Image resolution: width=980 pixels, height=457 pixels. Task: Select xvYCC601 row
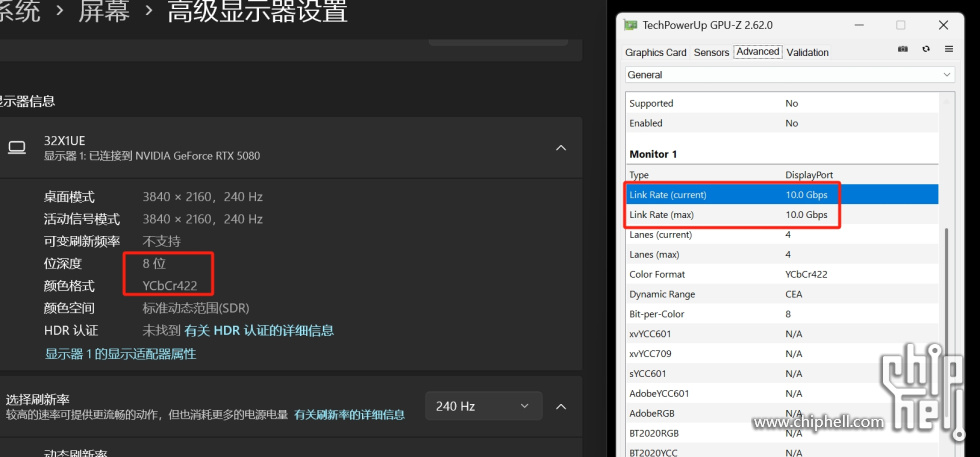point(782,334)
